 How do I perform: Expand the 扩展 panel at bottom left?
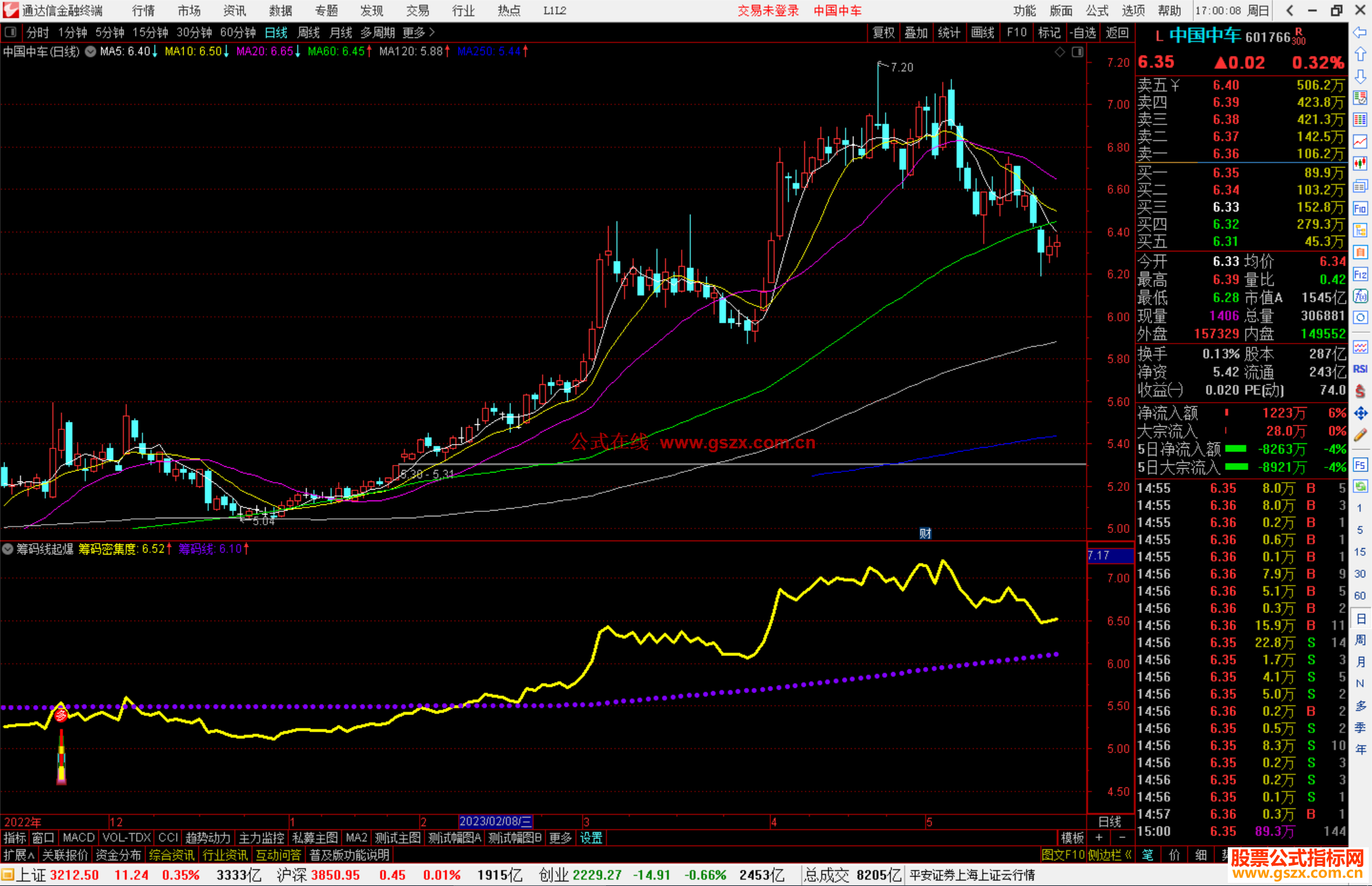point(18,855)
